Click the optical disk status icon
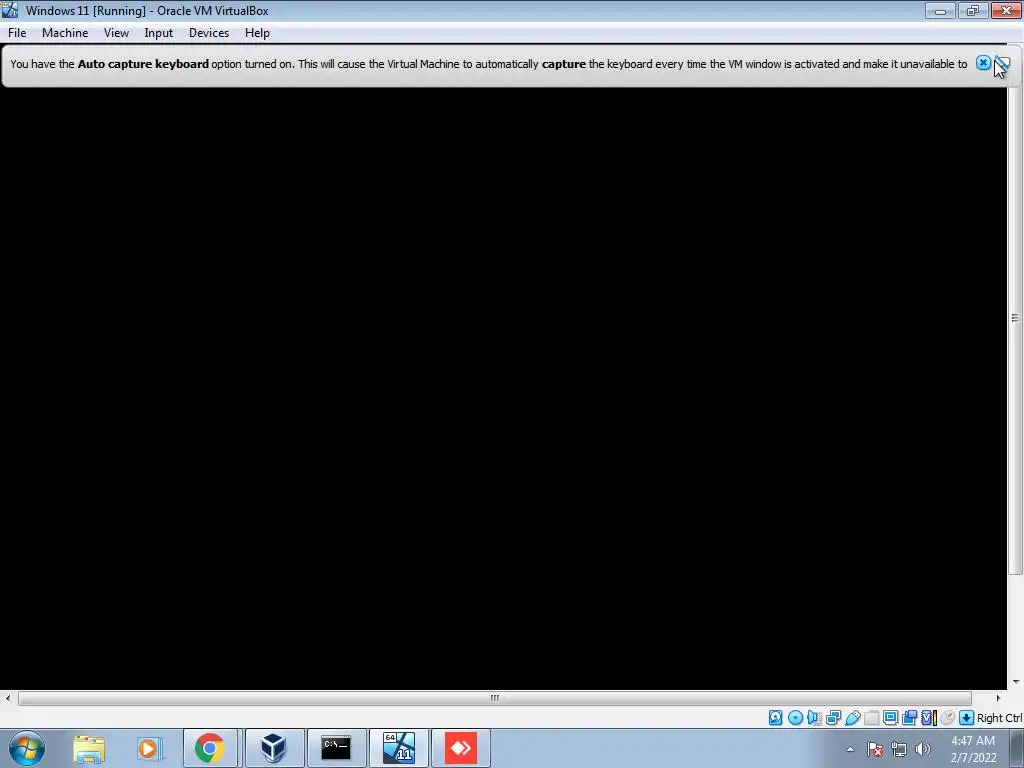Image resolution: width=1024 pixels, height=768 pixels. [795, 718]
